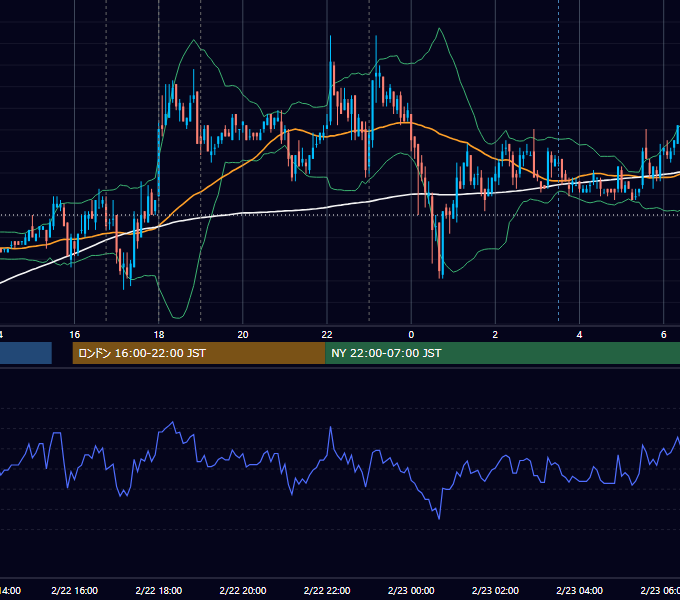
Task: Click the 2 hour label on chart axis
Action: point(495,335)
